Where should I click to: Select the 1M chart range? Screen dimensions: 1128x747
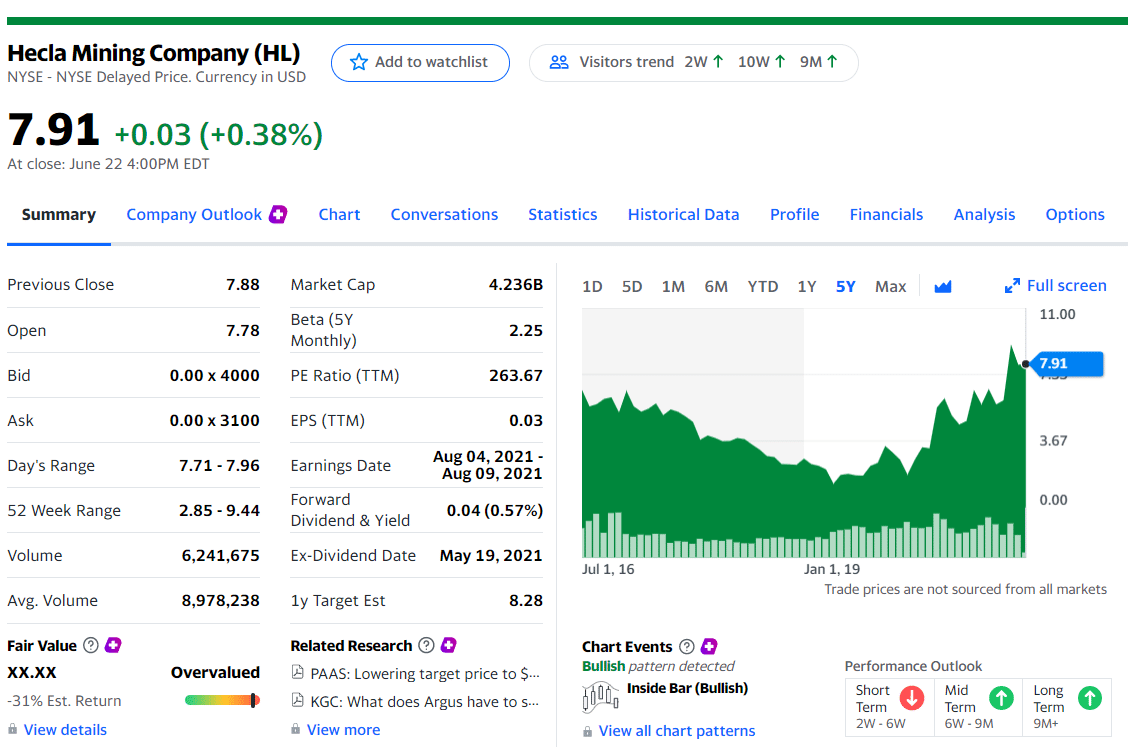point(673,286)
